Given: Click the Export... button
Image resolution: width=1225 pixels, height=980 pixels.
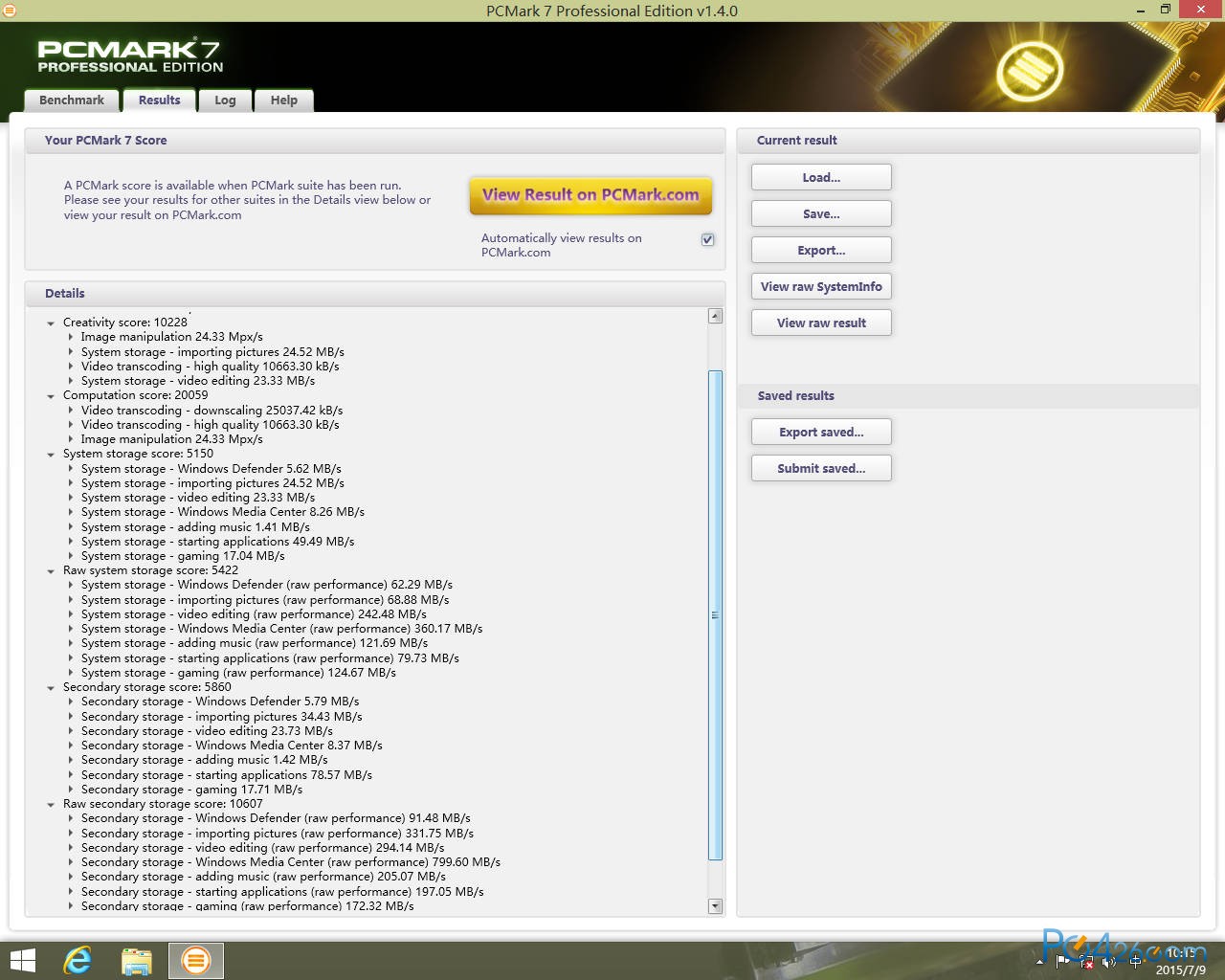Looking at the screenshot, I should point(821,250).
